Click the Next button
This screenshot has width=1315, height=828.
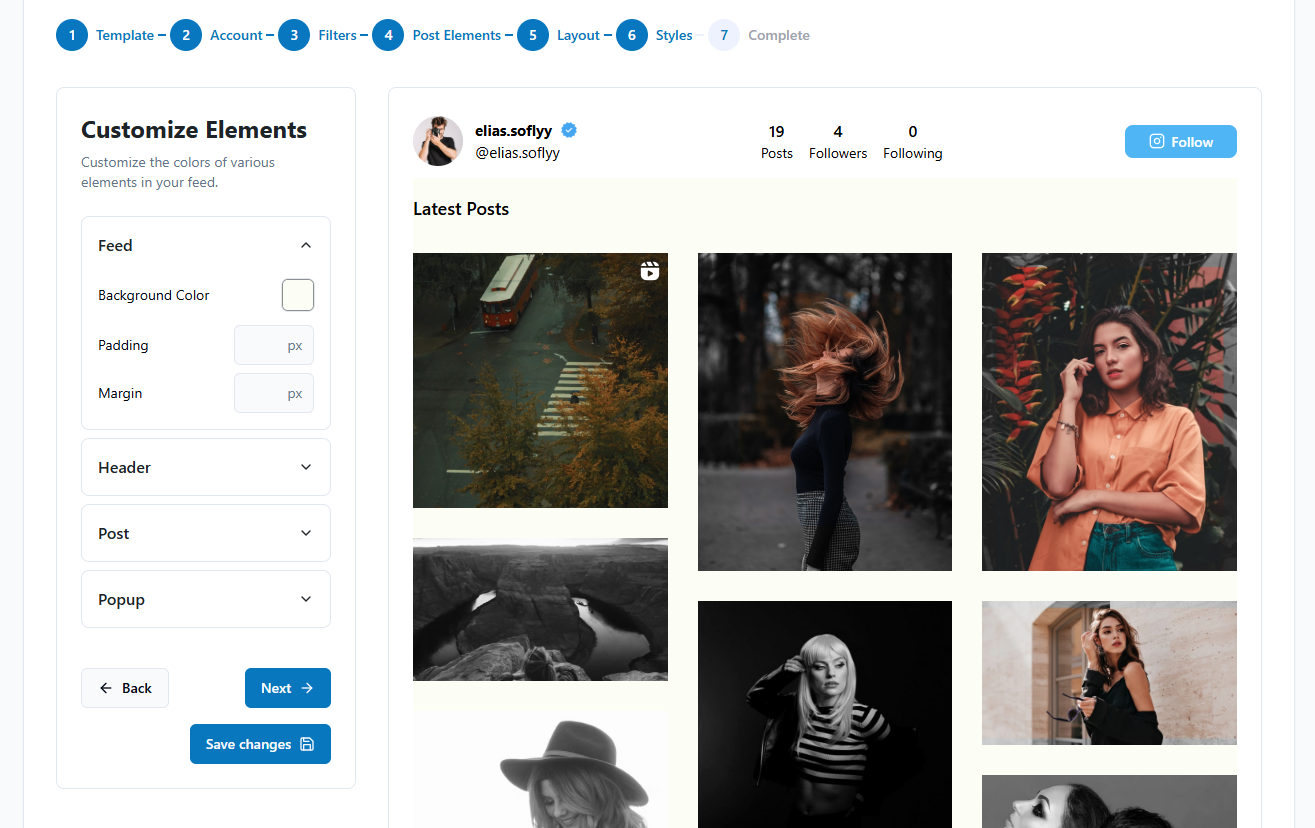(x=287, y=688)
